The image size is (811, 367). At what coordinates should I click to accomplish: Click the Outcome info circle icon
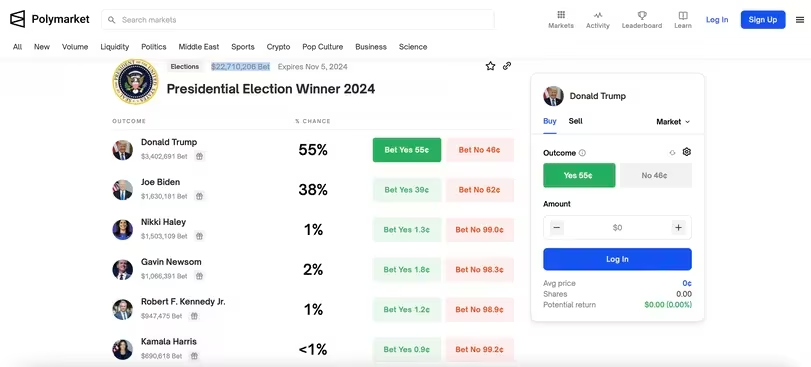coord(582,153)
